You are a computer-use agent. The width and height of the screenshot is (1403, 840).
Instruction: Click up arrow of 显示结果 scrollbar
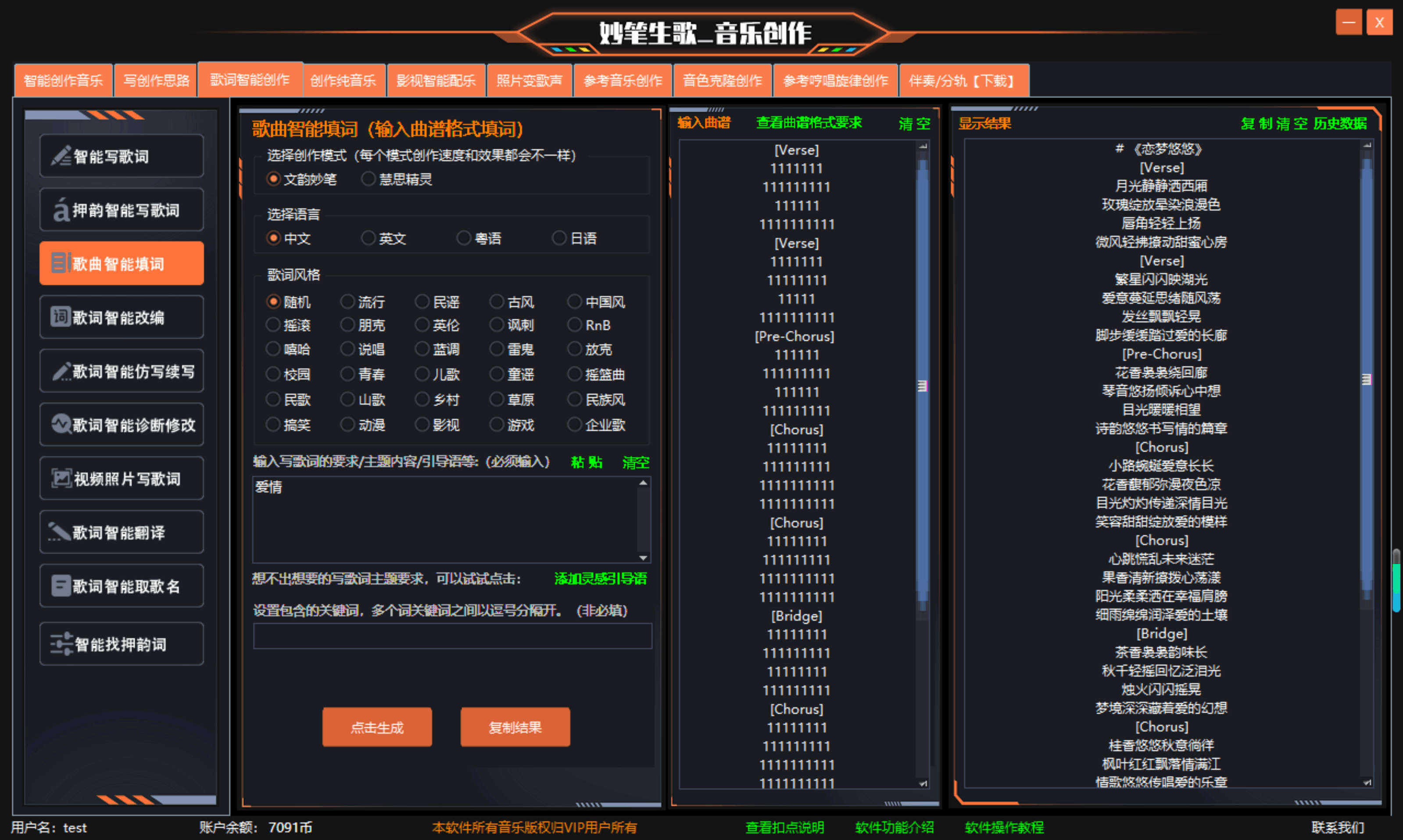[x=1367, y=146]
